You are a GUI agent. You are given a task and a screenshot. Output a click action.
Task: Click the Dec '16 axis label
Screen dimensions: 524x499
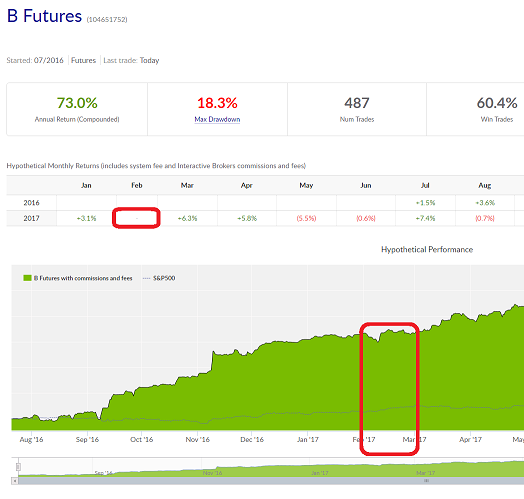pos(252,440)
